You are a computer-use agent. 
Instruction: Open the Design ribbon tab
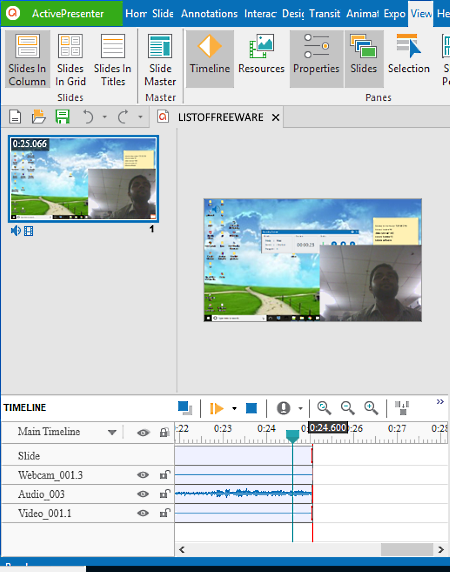tap(293, 13)
